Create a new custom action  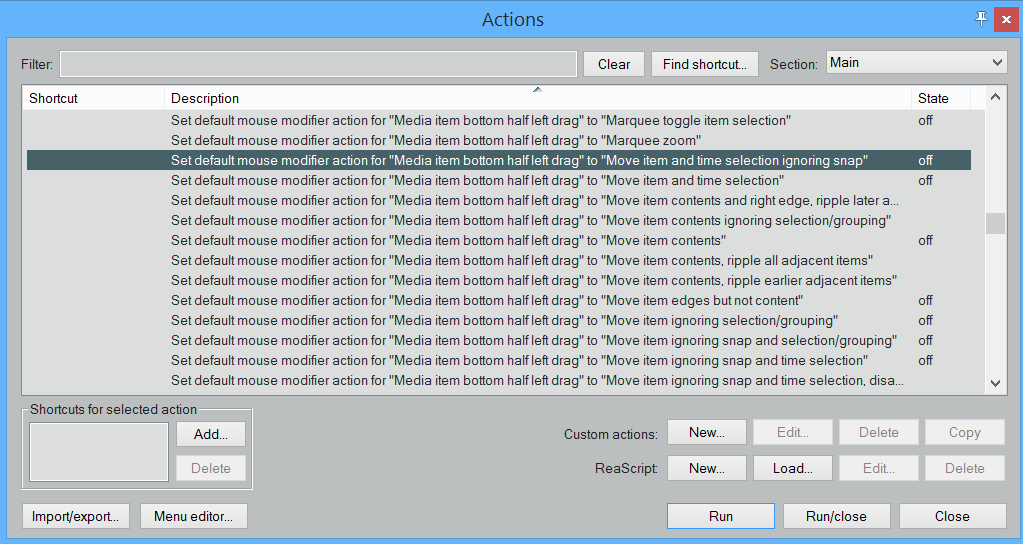706,433
